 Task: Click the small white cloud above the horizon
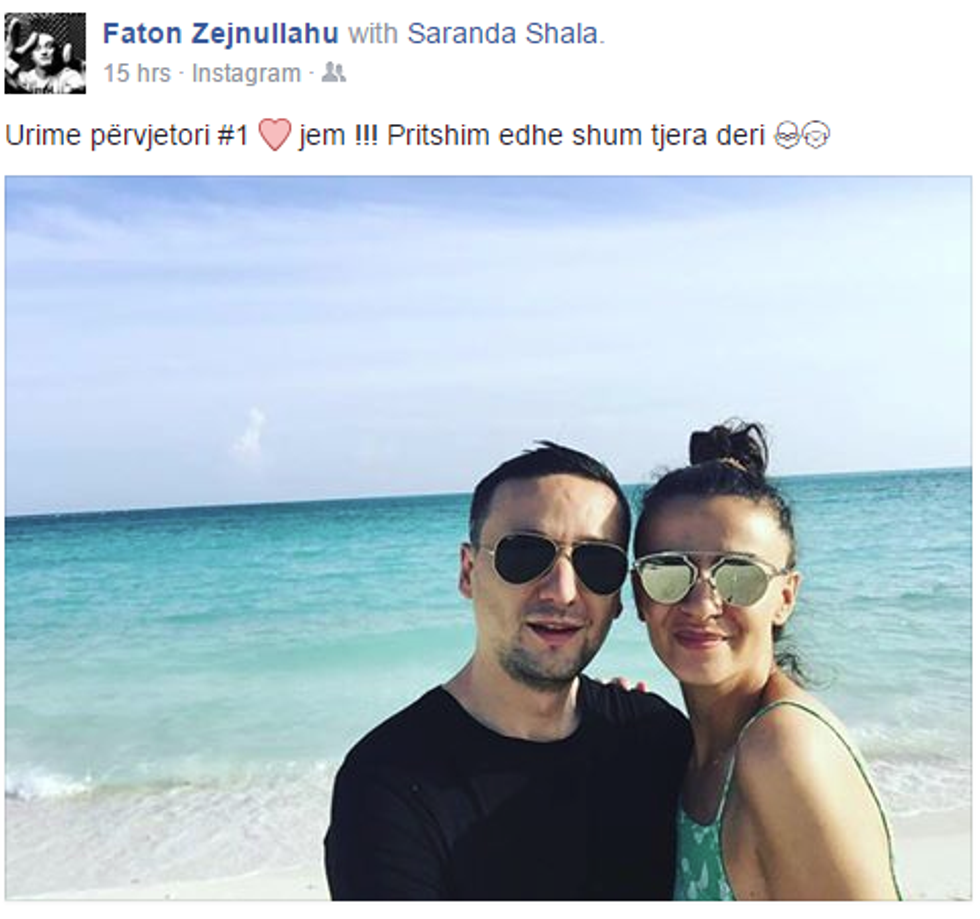pyautogui.click(x=251, y=431)
